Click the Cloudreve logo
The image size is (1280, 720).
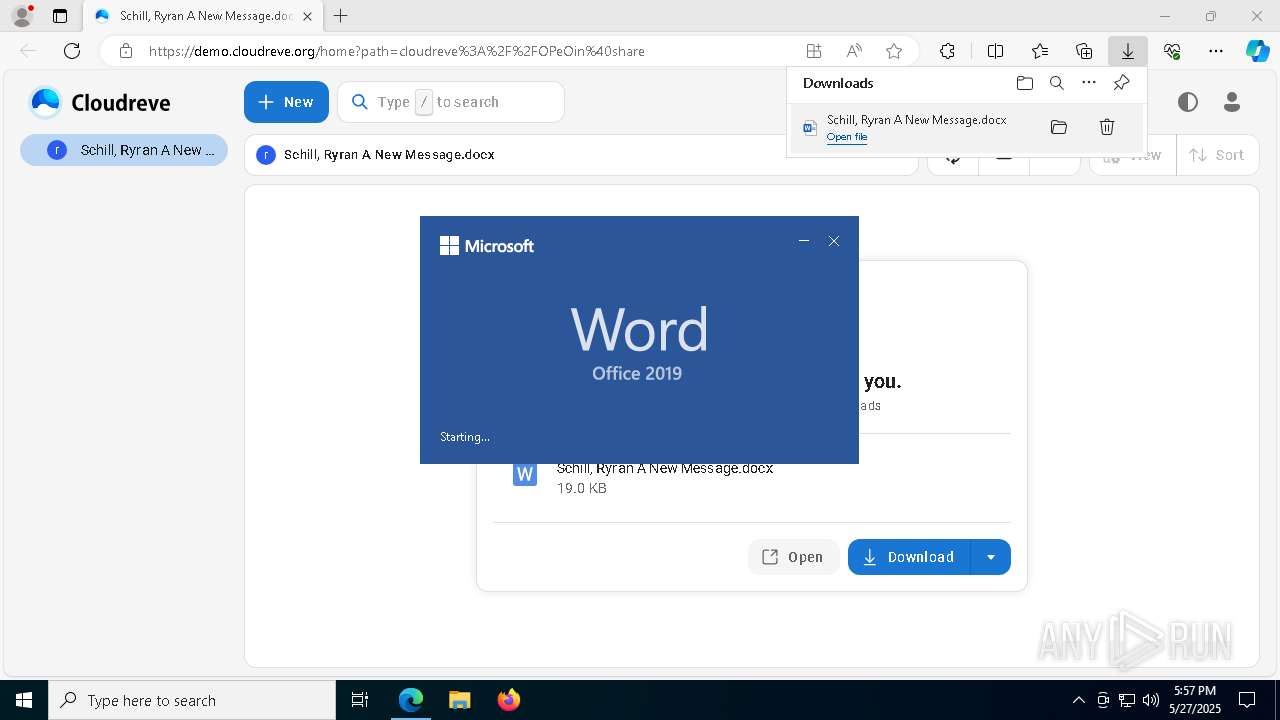tap(100, 102)
